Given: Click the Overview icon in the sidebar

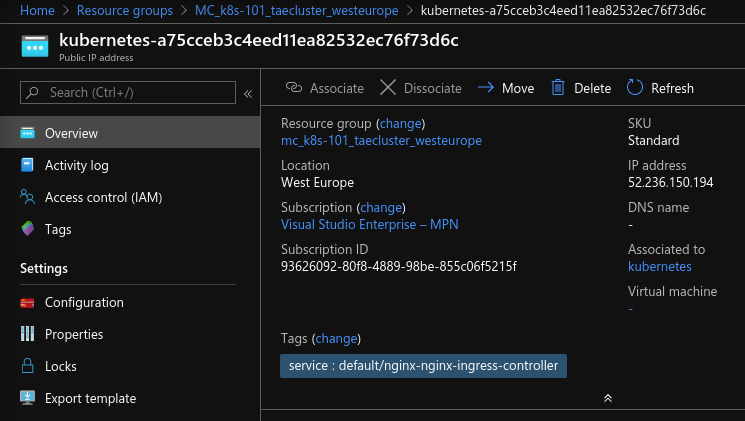Looking at the screenshot, I should click(28, 133).
